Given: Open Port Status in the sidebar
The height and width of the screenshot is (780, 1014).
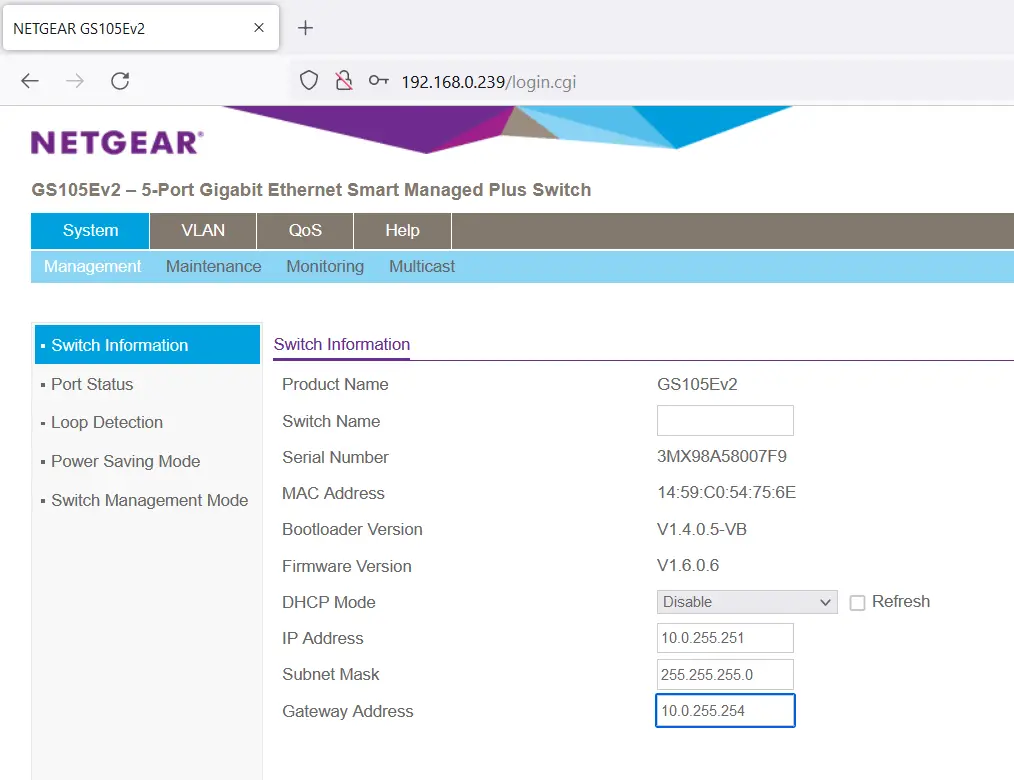Looking at the screenshot, I should point(92,384).
